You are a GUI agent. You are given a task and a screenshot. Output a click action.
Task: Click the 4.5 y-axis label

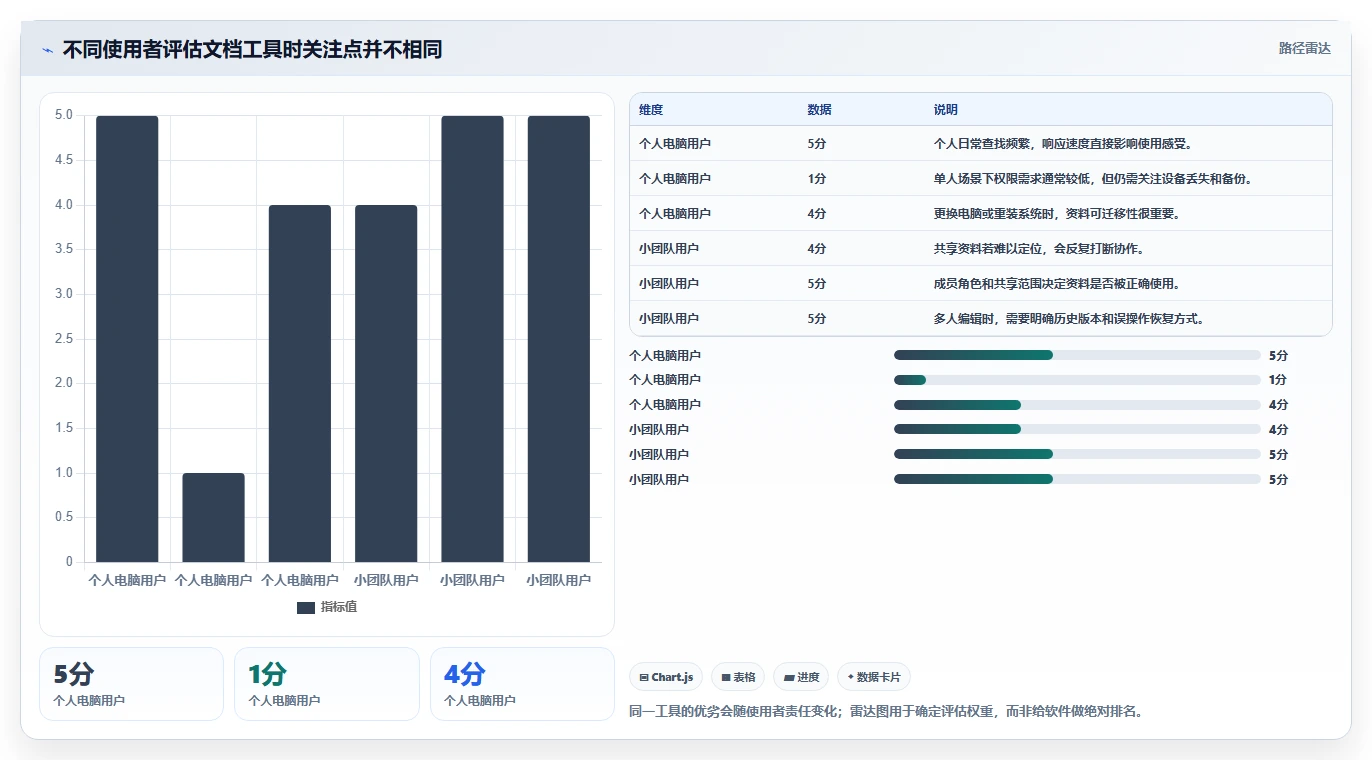coord(64,160)
